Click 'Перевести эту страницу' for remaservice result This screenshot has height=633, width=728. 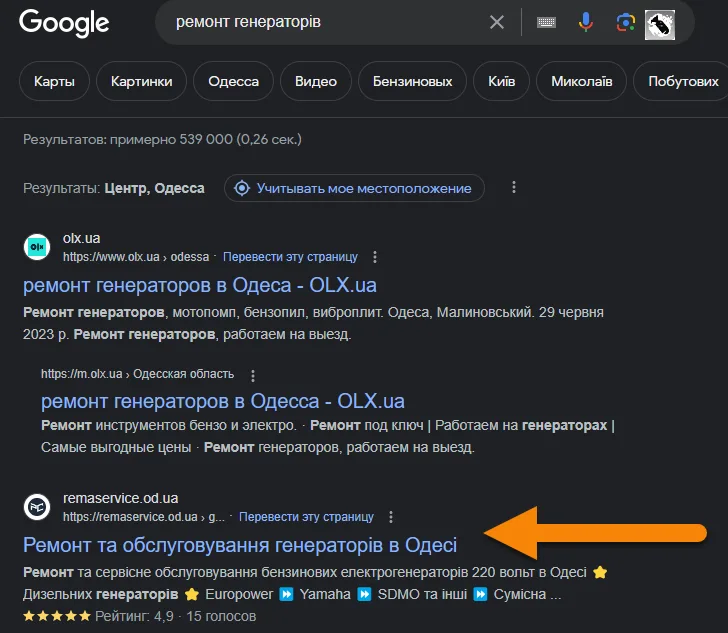[306, 517]
